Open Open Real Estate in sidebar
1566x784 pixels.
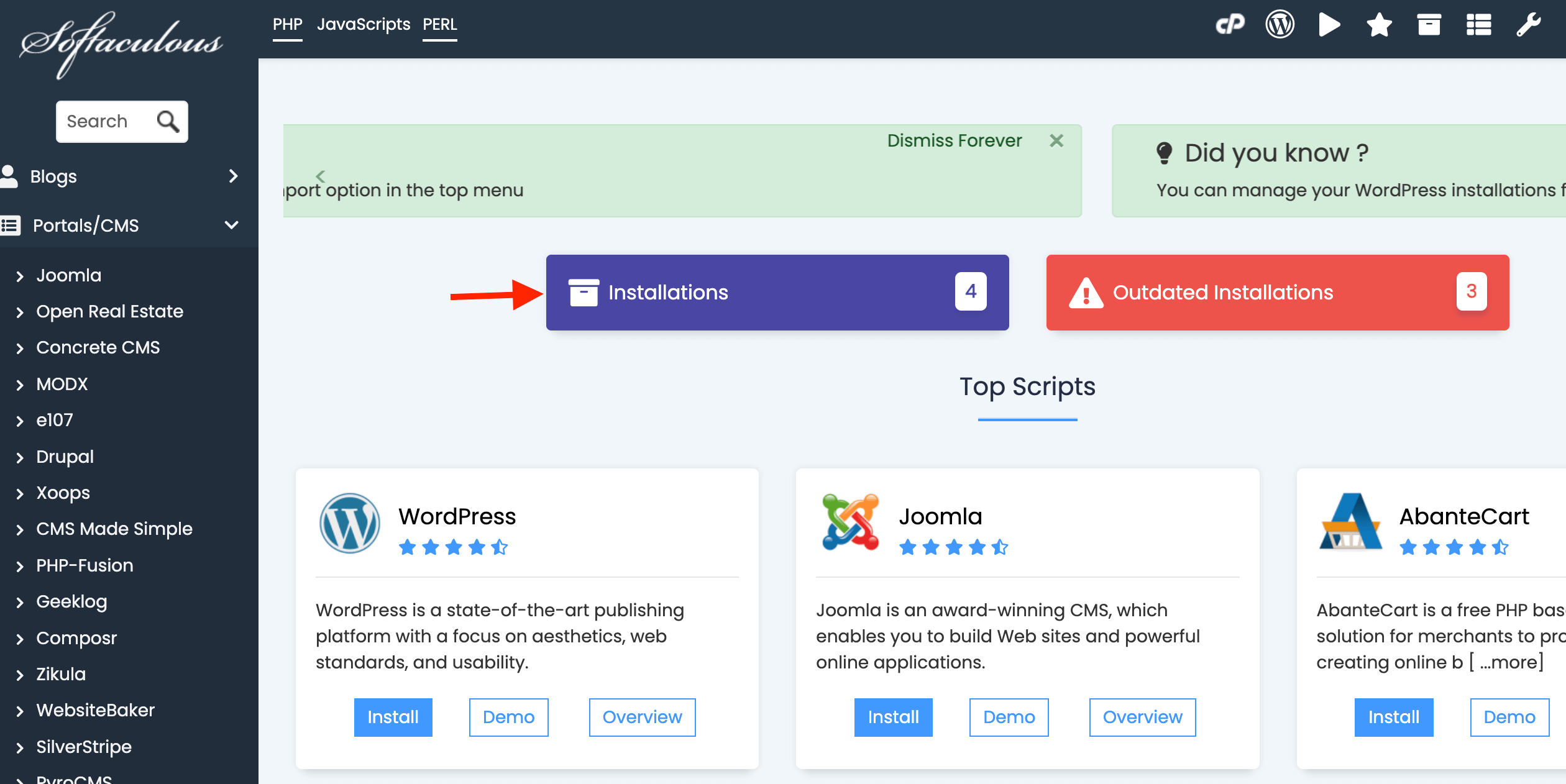point(109,311)
